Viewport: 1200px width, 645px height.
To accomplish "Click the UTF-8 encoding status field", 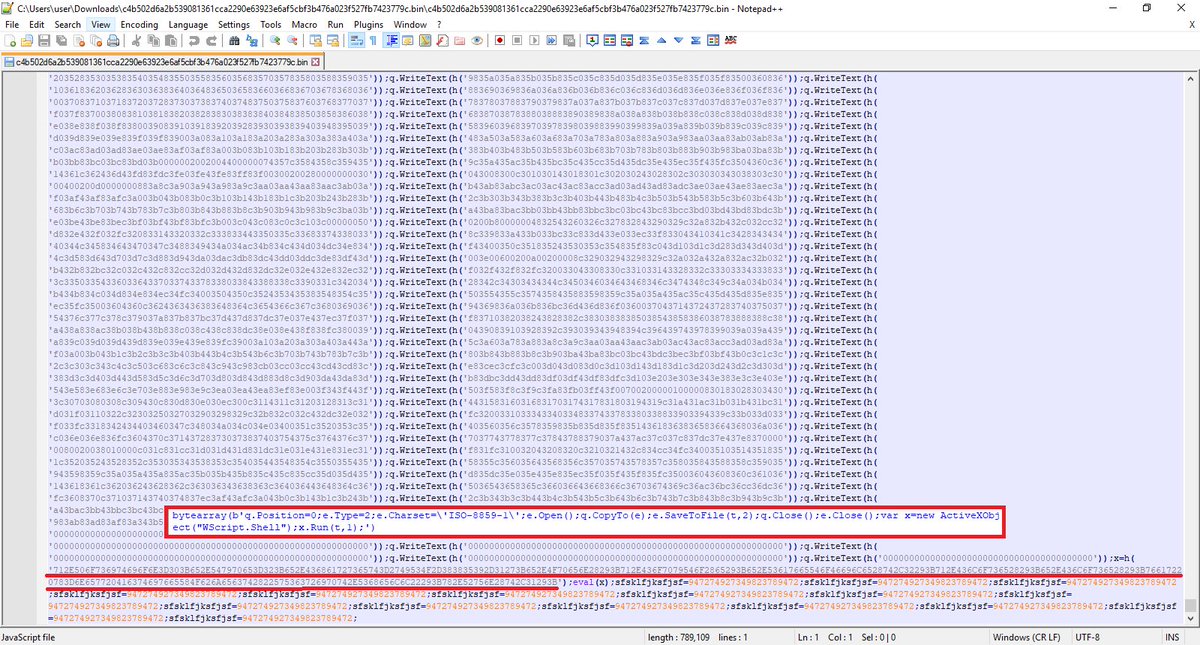I will click(1087, 637).
